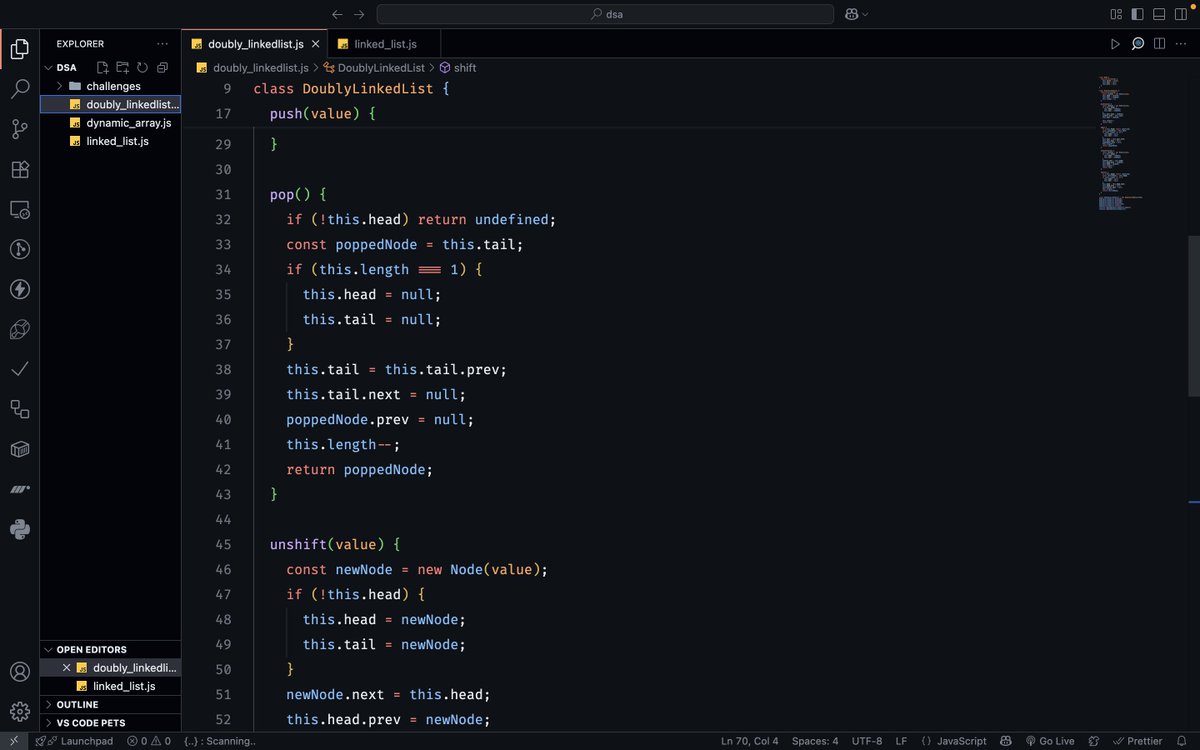Open notifications bell in status bar
The image size is (1200, 750).
1183,741
